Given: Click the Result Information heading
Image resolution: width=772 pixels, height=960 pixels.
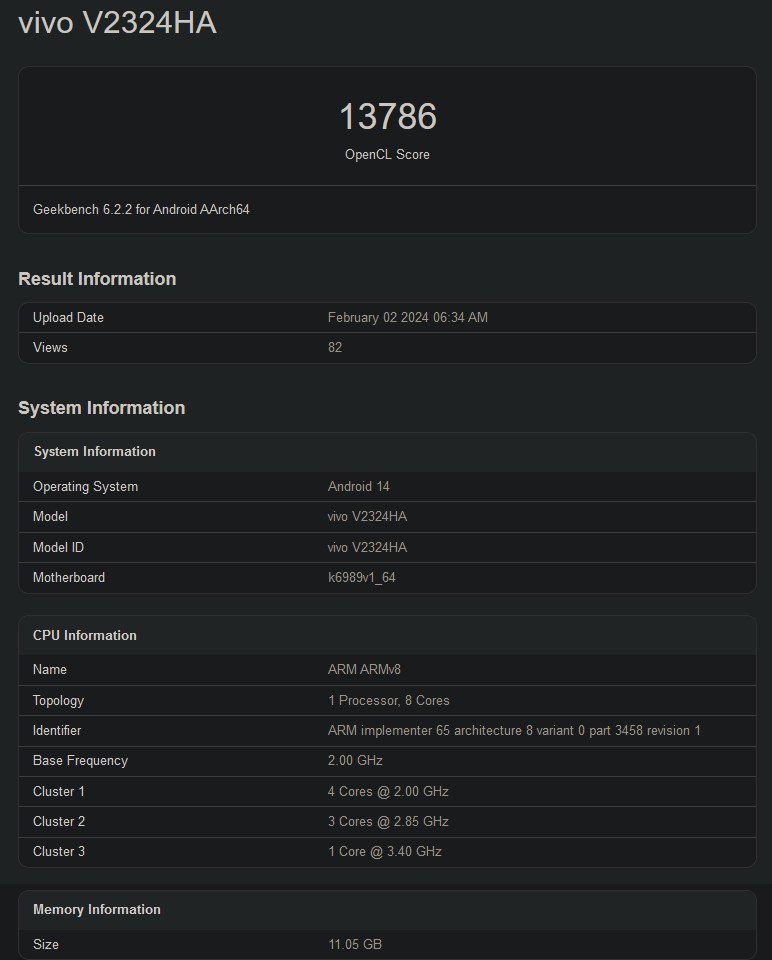Looking at the screenshot, I should click(x=97, y=279).
